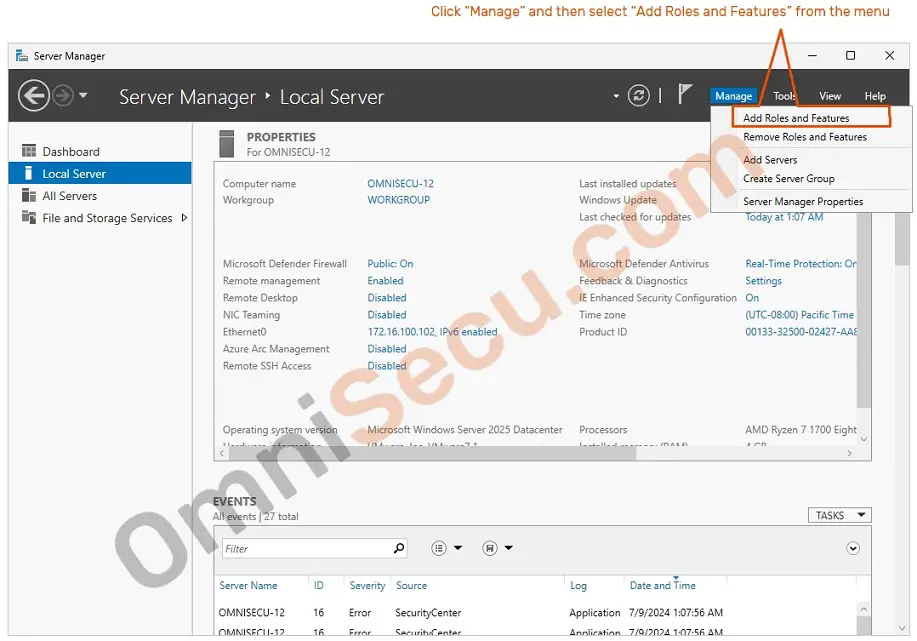Click File and Storage Services icon
Screen dimensions: 917x641
tap(29, 217)
